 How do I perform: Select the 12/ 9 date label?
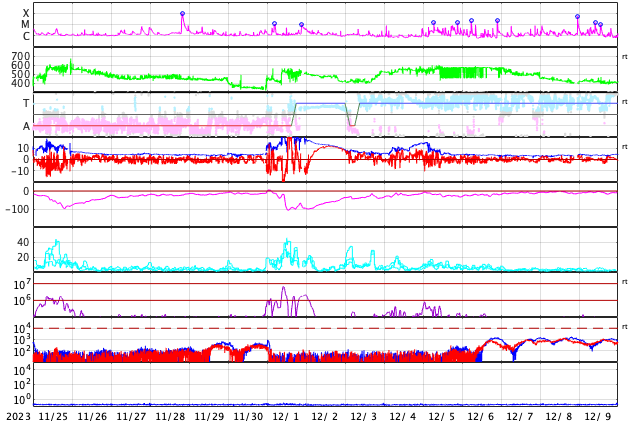[598, 417]
